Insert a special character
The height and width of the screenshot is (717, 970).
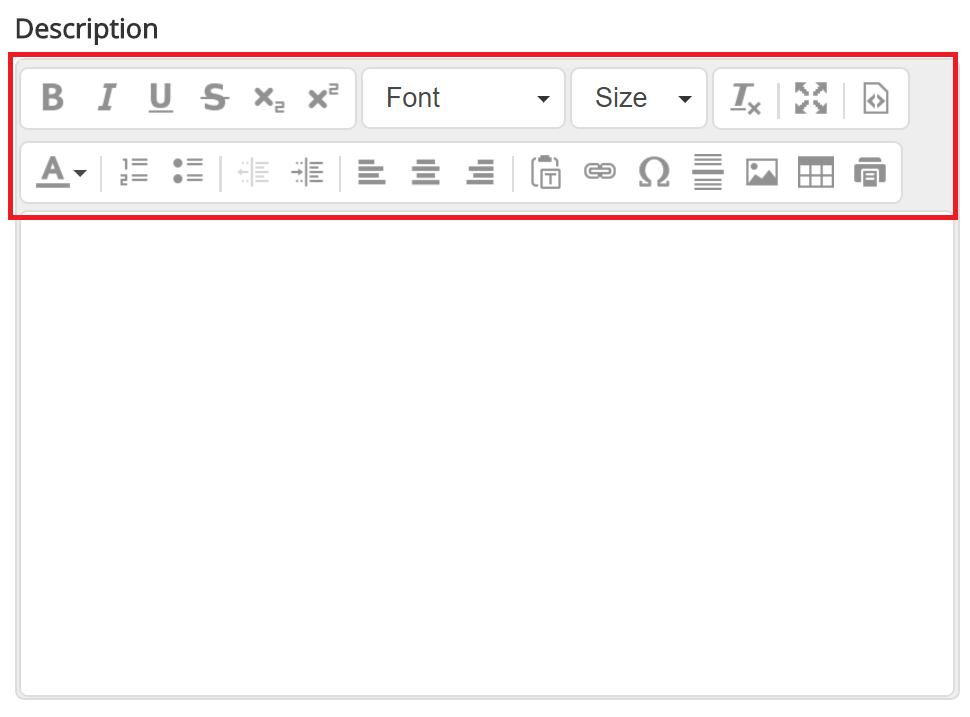pyautogui.click(x=654, y=172)
